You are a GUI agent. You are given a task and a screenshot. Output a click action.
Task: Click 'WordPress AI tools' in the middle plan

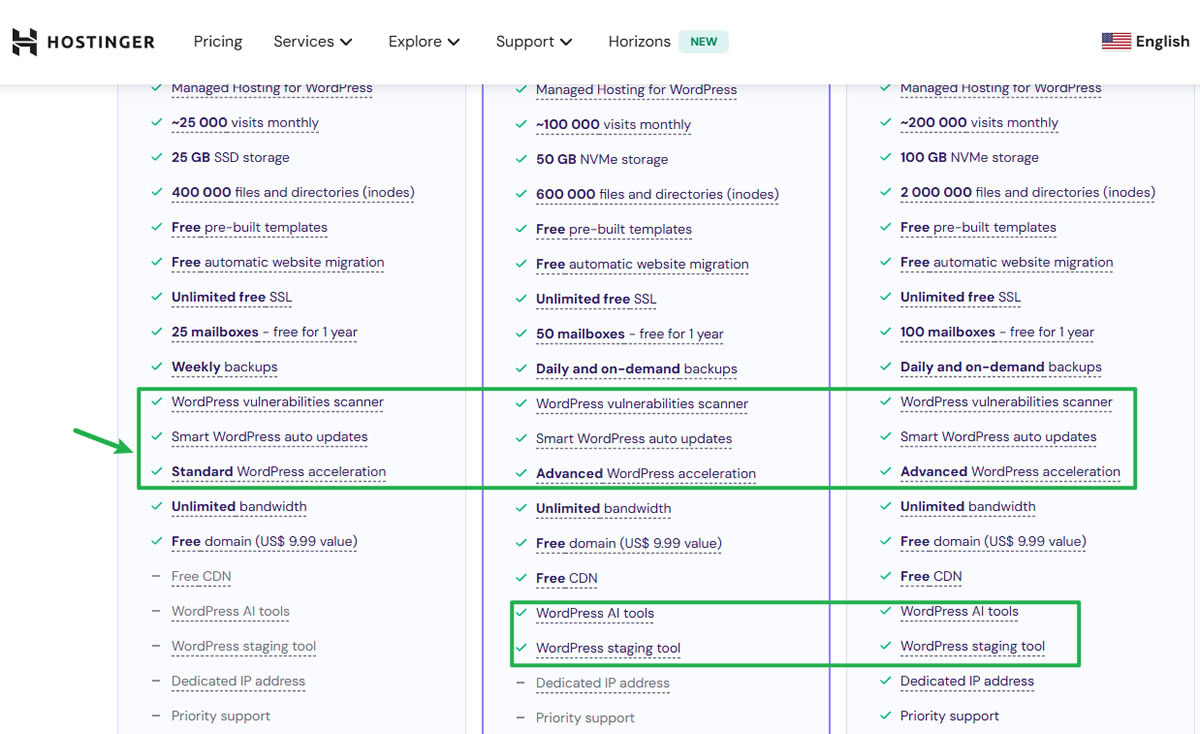coord(595,615)
